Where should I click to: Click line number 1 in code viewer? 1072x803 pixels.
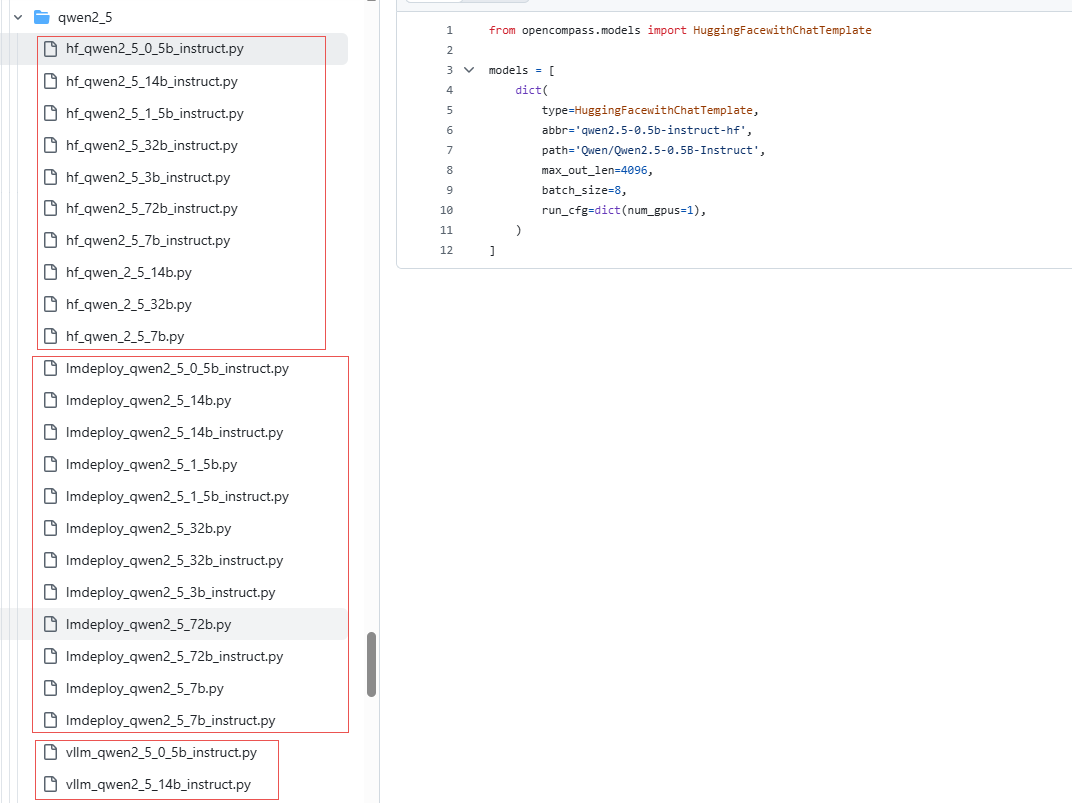click(449, 30)
